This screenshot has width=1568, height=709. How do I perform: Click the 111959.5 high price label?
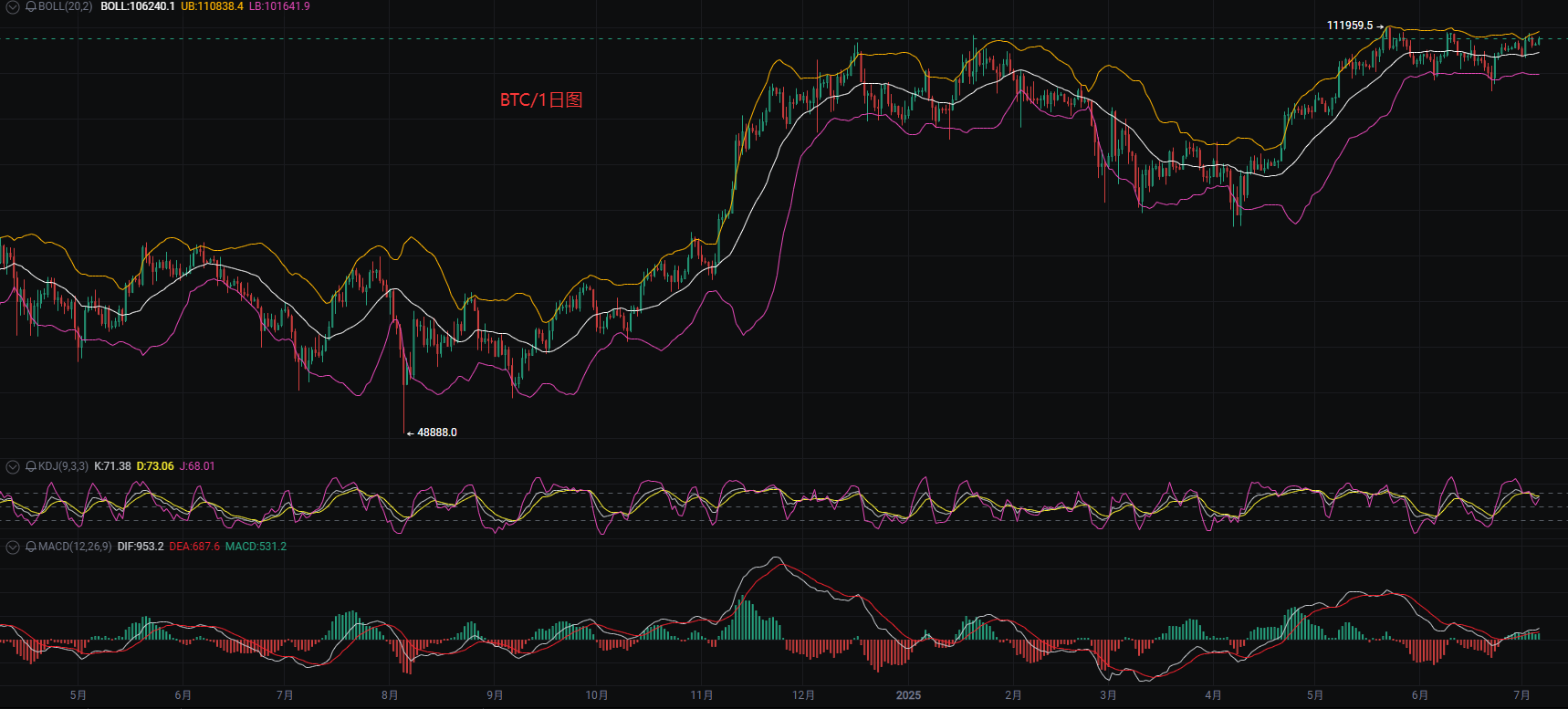(1350, 26)
